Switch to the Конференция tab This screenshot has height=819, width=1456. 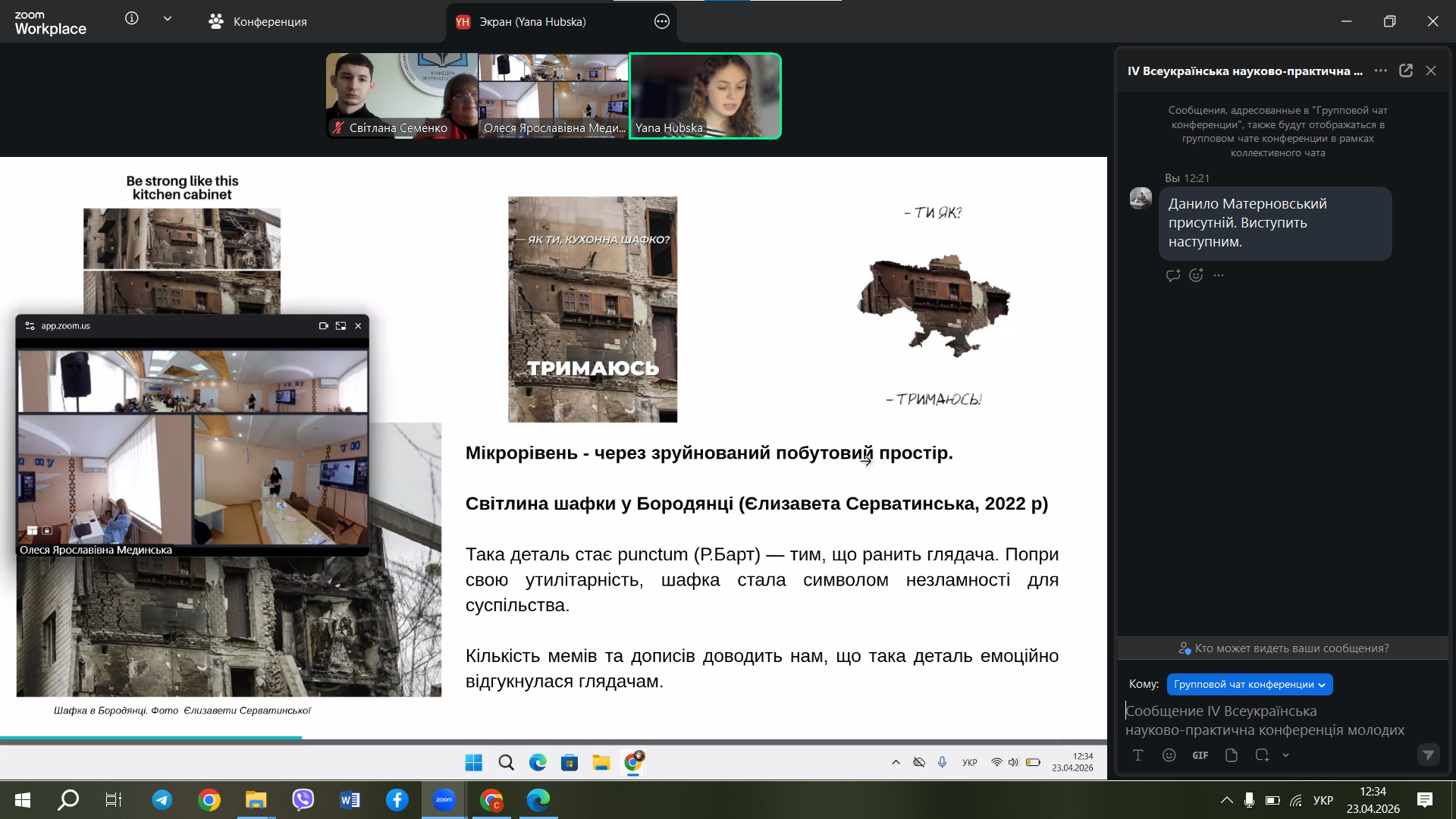pyautogui.click(x=258, y=22)
